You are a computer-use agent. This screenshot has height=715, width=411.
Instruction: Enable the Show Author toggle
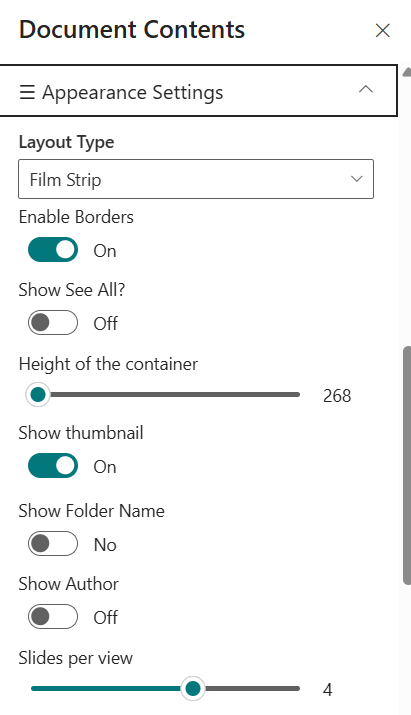pos(53,617)
